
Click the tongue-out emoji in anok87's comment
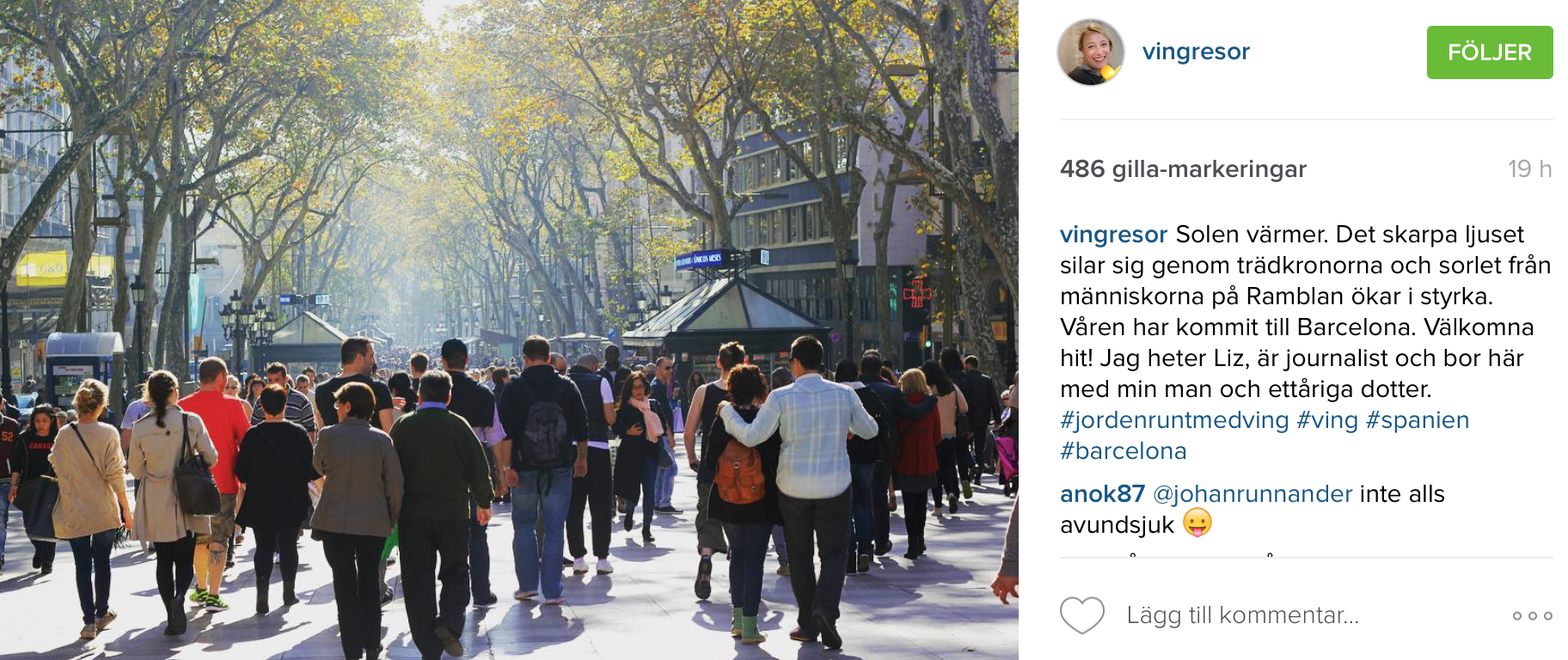click(1197, 522)
